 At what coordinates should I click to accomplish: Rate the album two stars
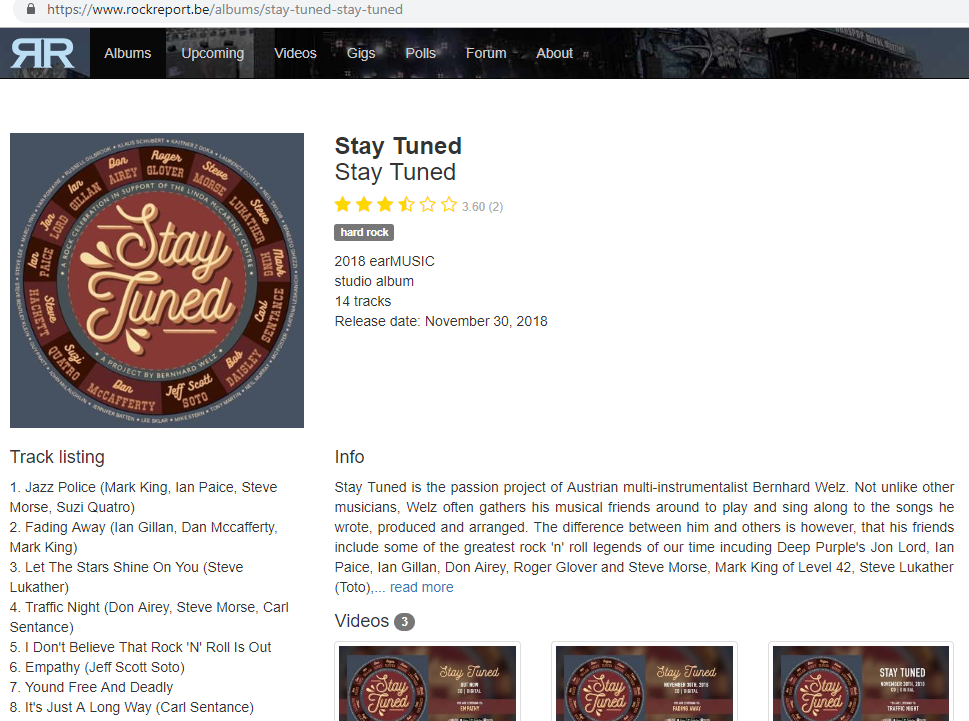click(x=365, y=204)
